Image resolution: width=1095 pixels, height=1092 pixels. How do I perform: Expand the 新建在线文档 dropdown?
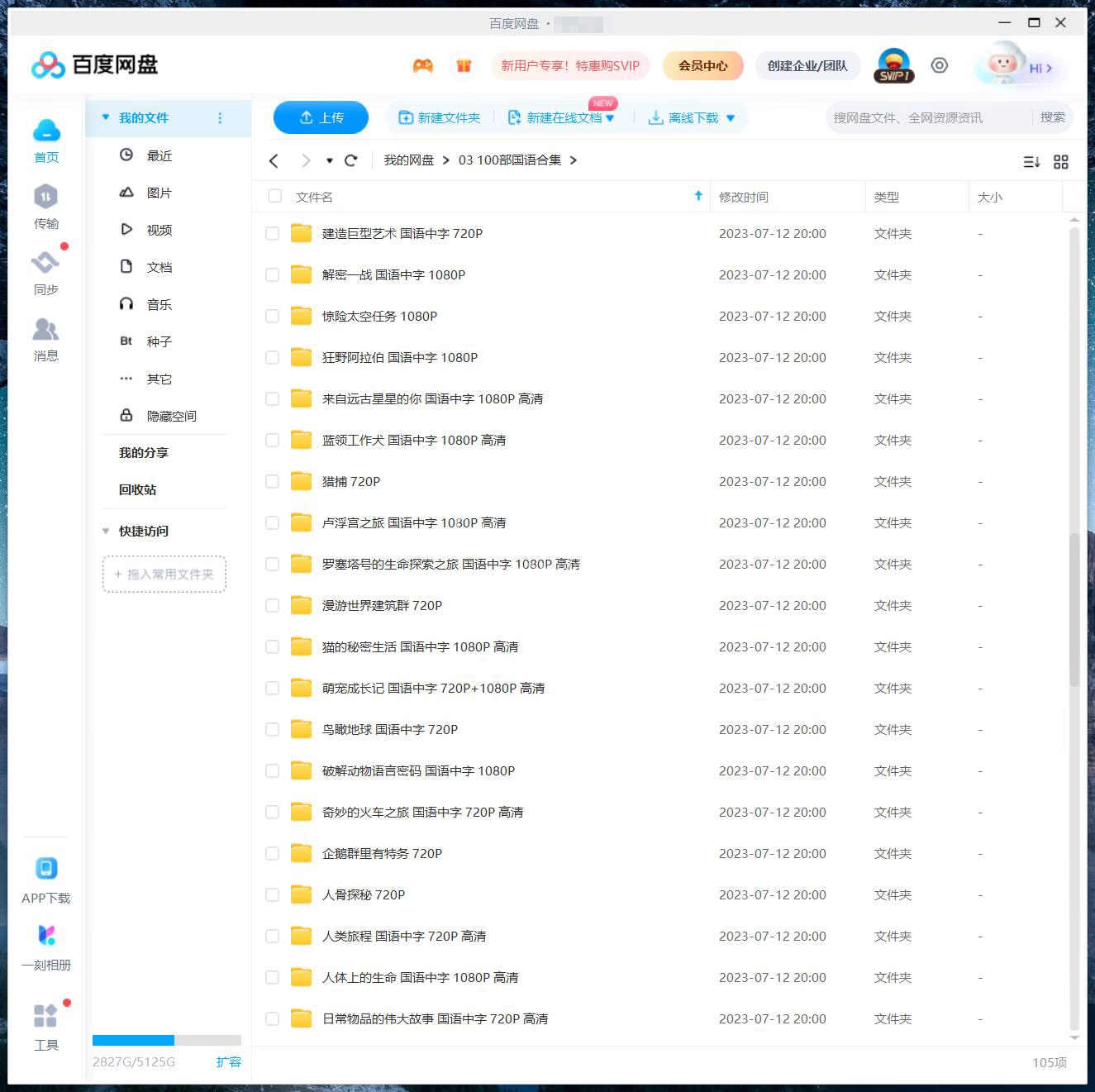611,117
